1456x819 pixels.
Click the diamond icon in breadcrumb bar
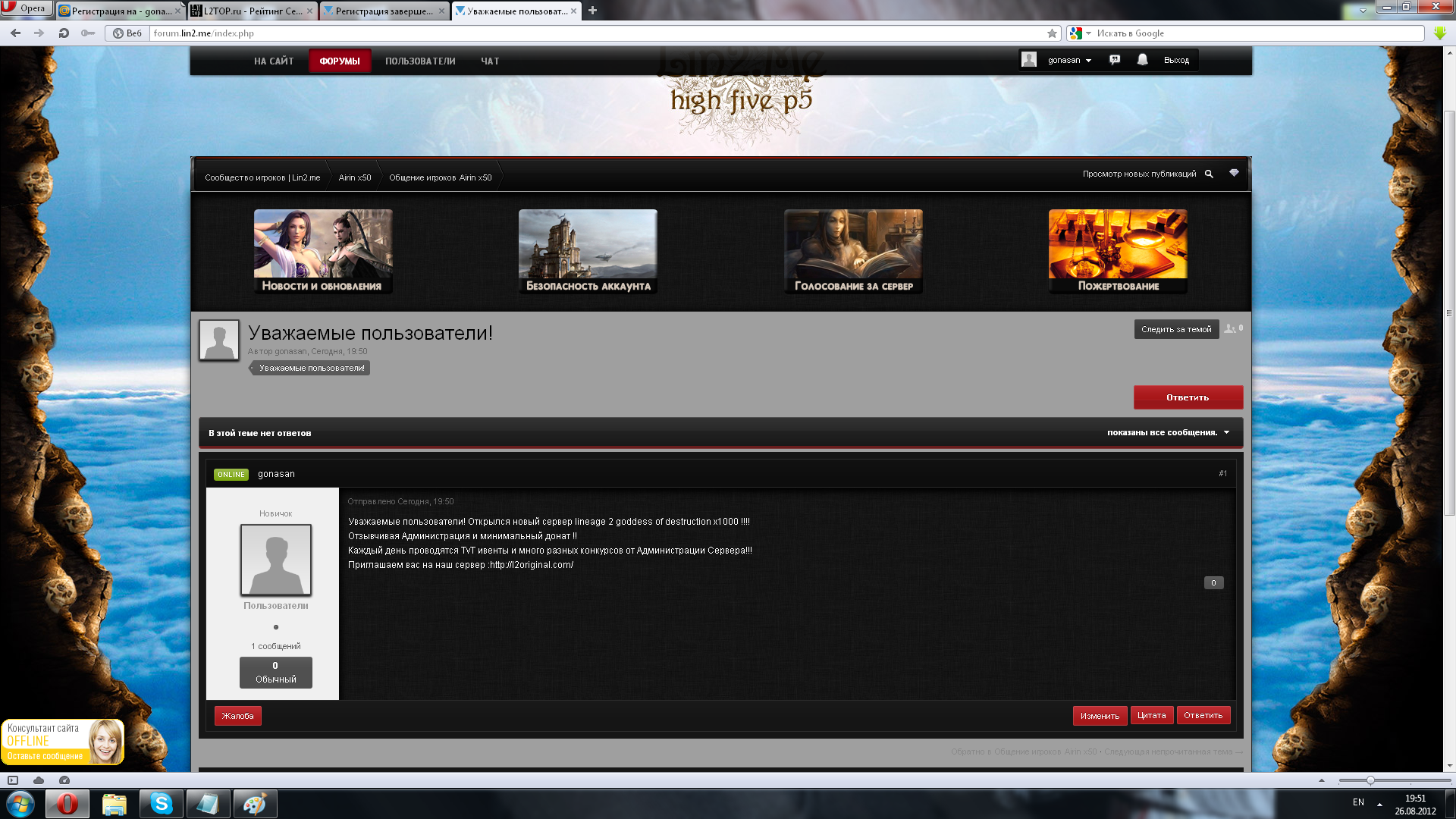pyautogui.click(x=1234, y=174)
